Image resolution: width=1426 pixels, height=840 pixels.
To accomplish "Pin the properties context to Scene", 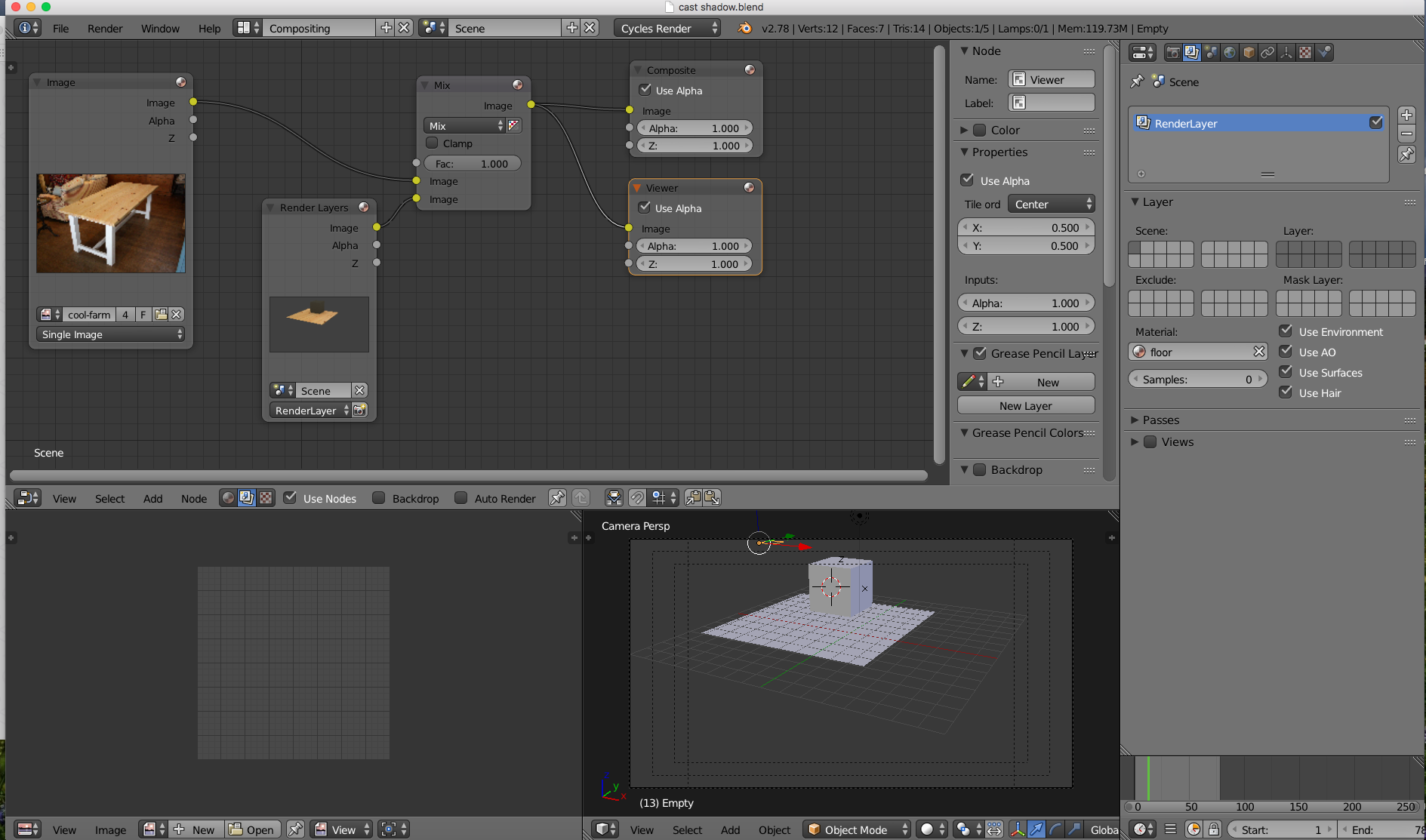I will tap(1138, 82).
